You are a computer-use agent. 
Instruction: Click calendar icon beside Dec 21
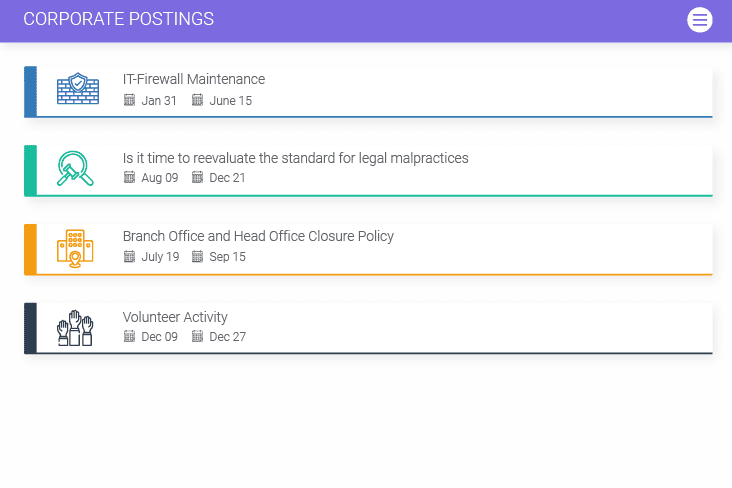click(x=197, y=177)
